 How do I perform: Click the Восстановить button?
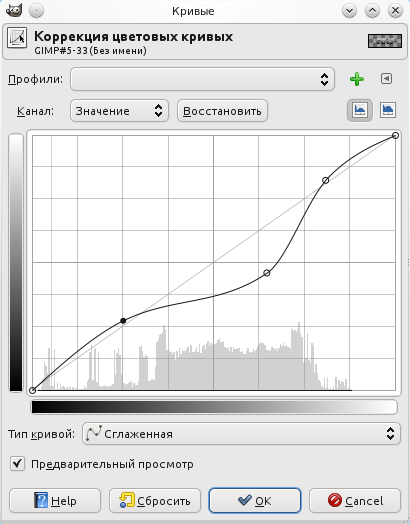point(222,111)
